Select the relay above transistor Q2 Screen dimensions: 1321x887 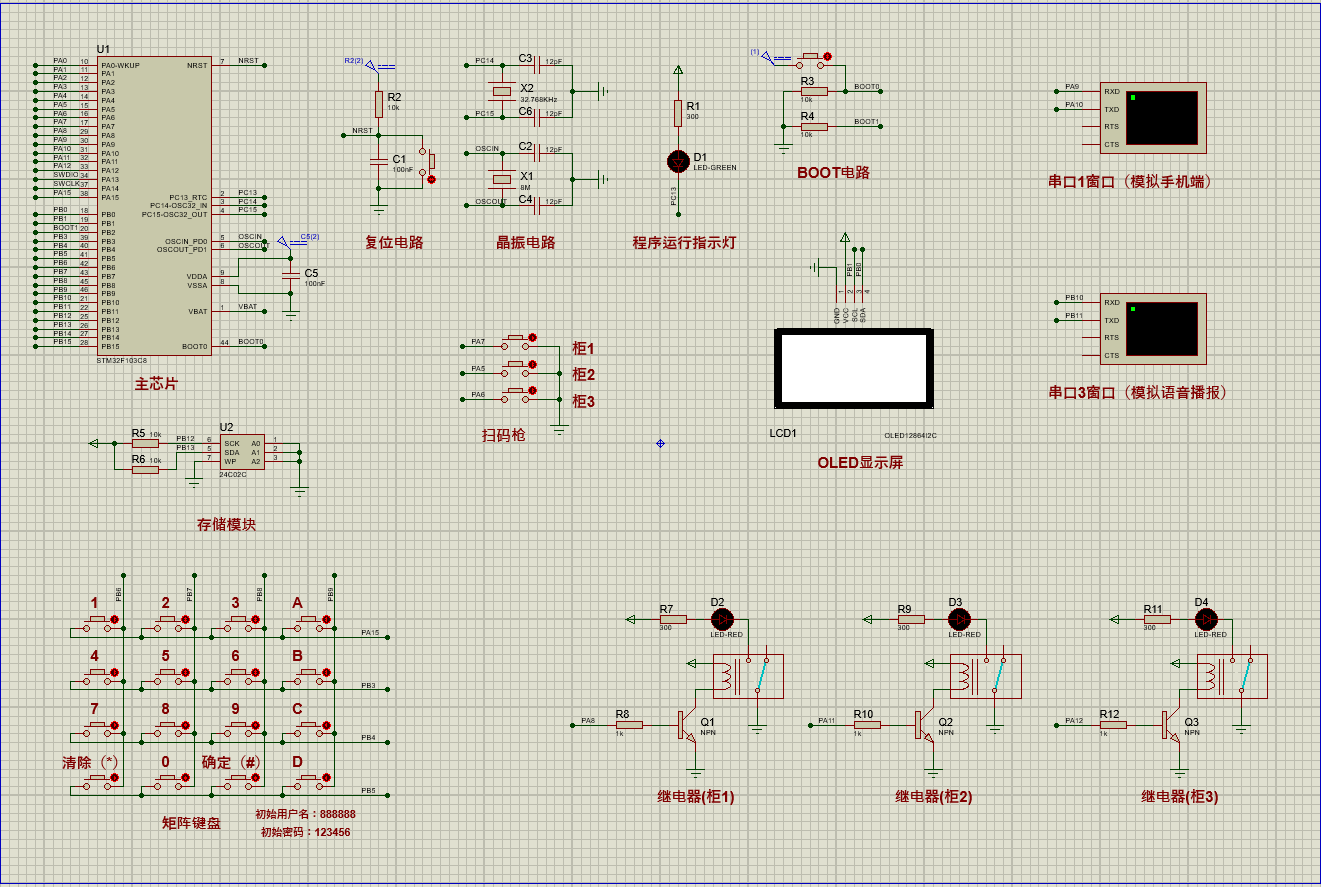point(985,677)
